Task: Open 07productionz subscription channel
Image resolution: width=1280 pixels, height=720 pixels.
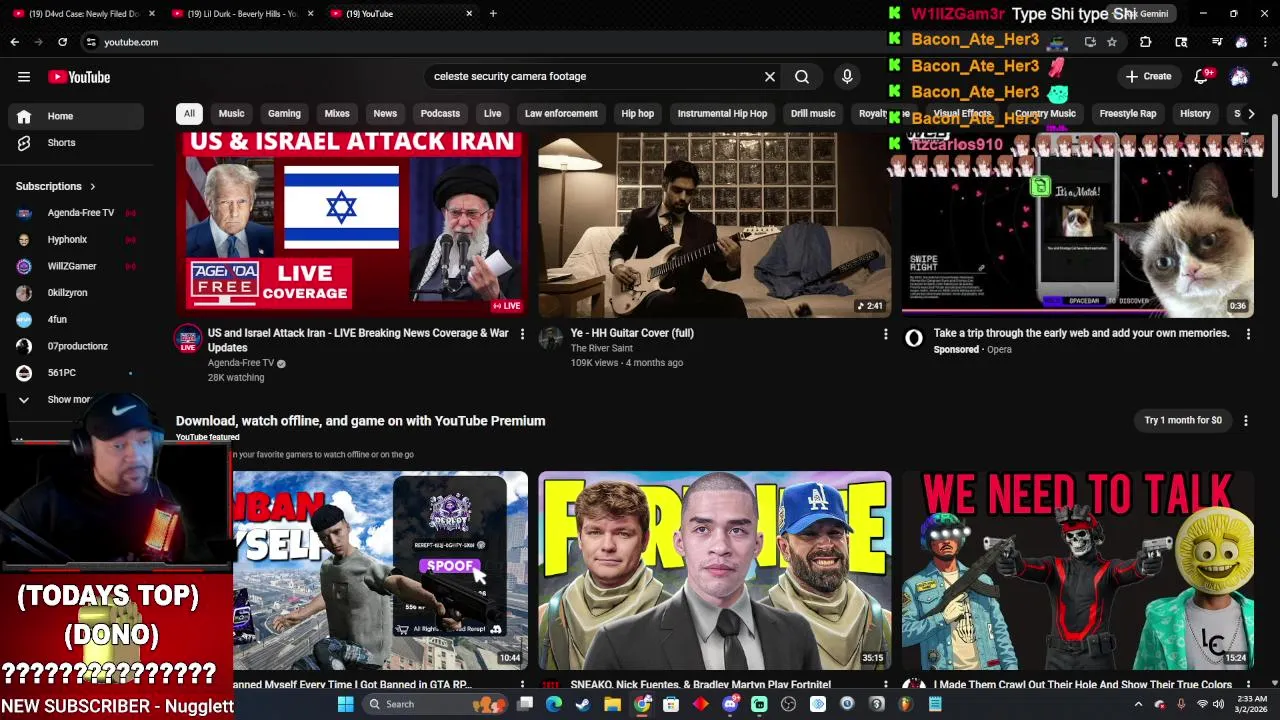Action: [x=76, y=346]
